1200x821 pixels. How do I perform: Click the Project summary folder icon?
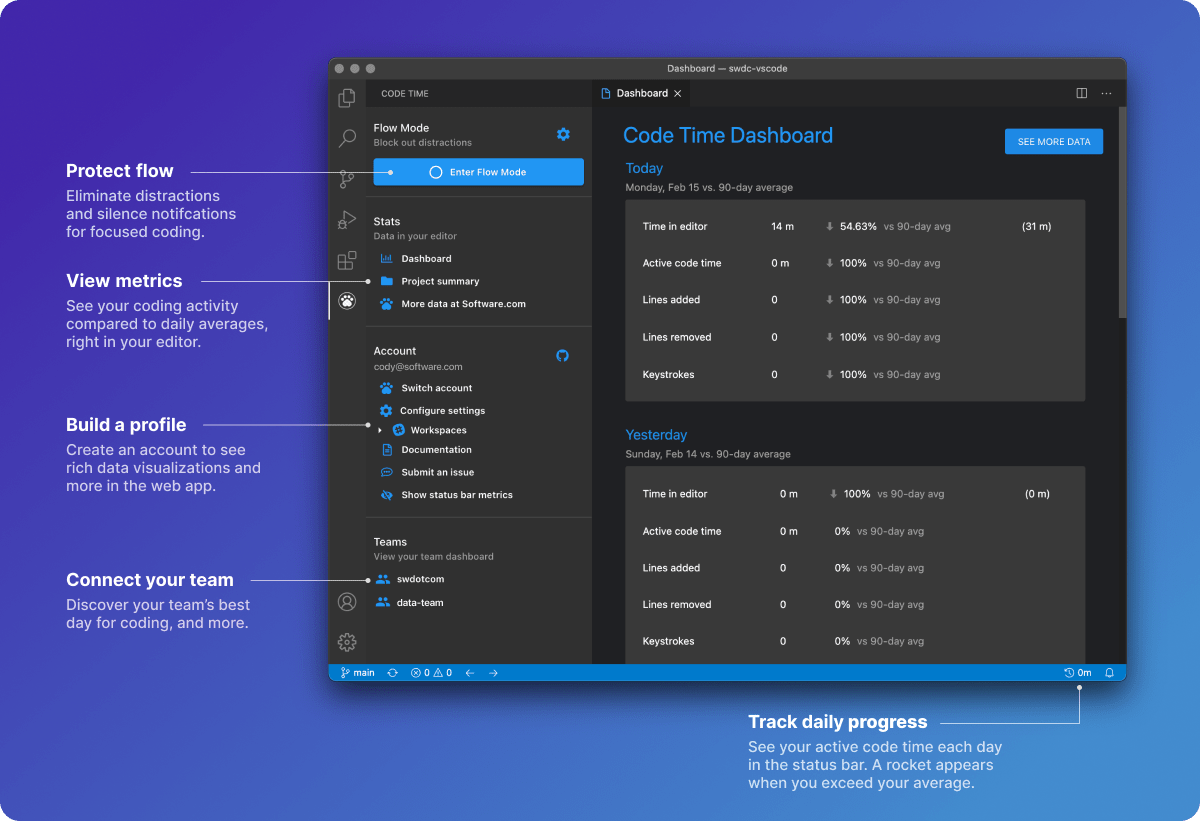[387, 281]
